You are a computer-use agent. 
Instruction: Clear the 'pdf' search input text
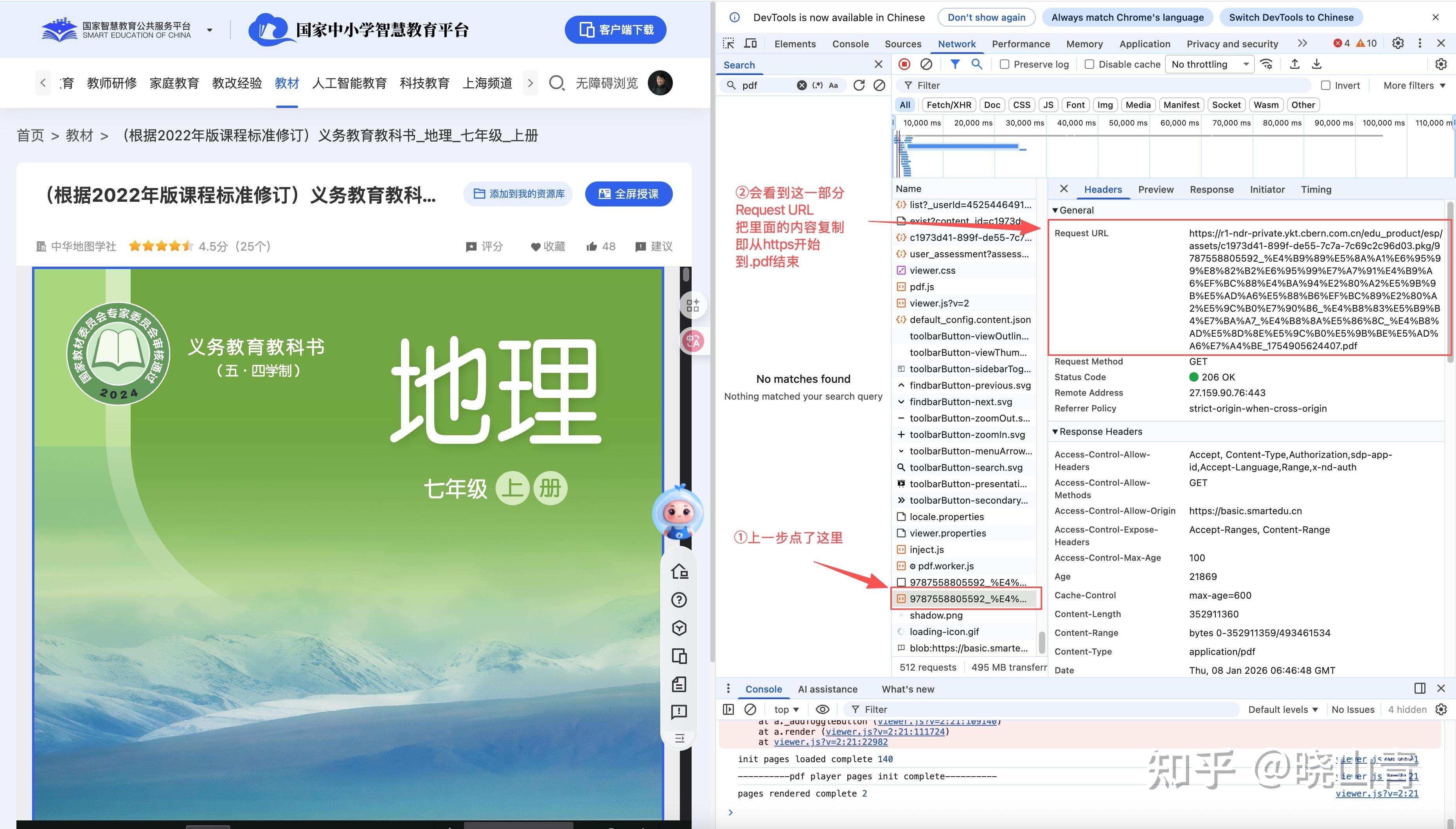click(x=801, y=85)
